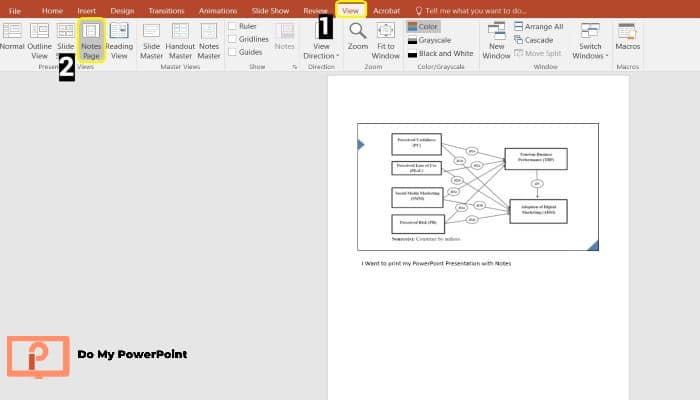This screenshot has height=400, width=700.
Task: Switch to Reading View
Action: [119, 38]
